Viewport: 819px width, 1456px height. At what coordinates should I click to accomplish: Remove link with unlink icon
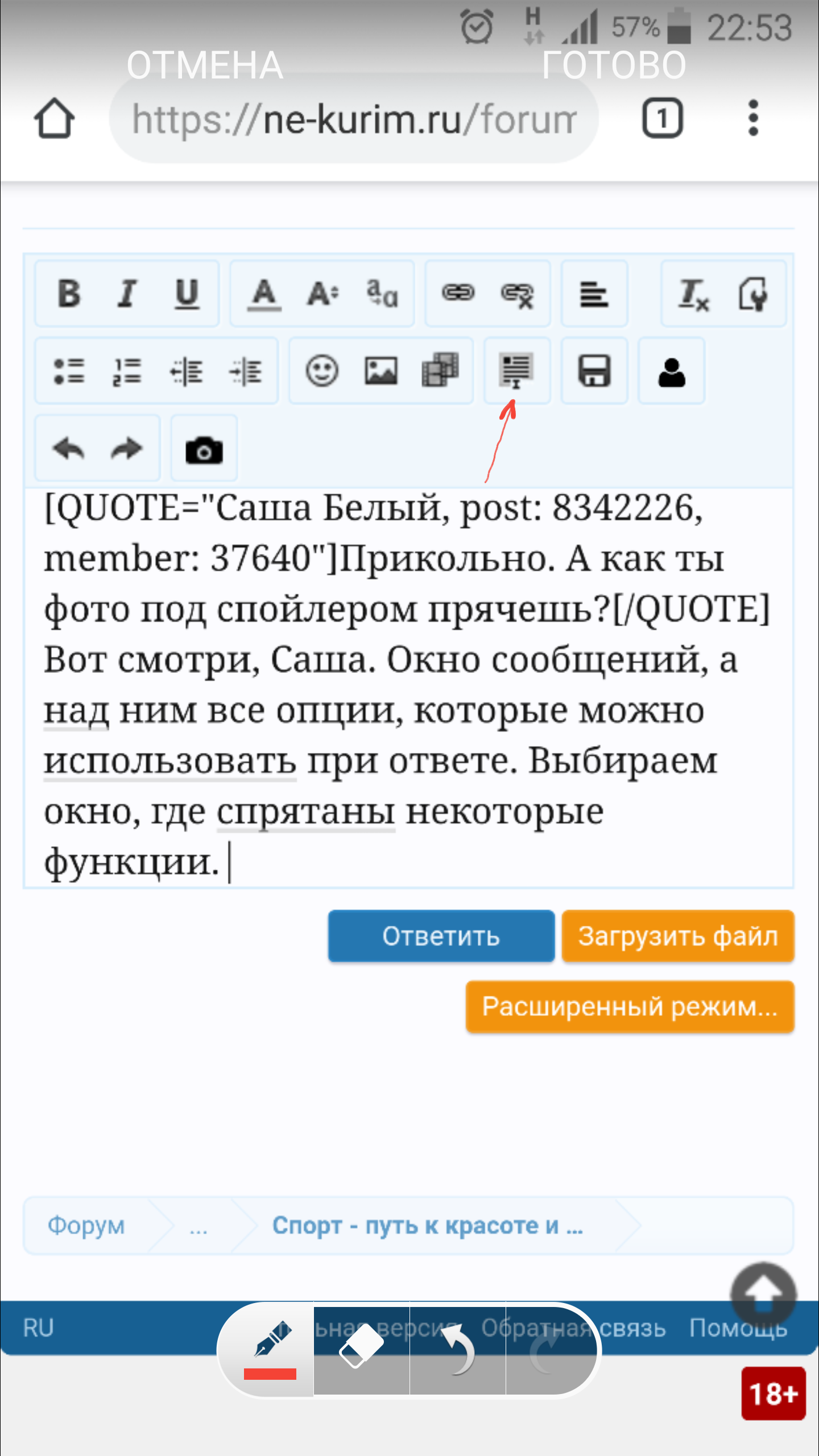tap(517, 295)
